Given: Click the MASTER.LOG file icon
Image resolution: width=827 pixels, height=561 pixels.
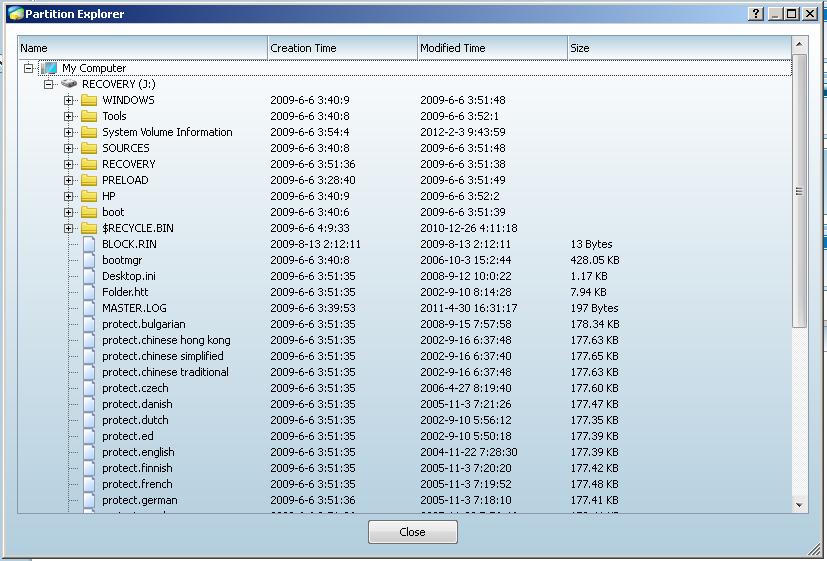Looking at the screenshot, I should pos(89,308).
